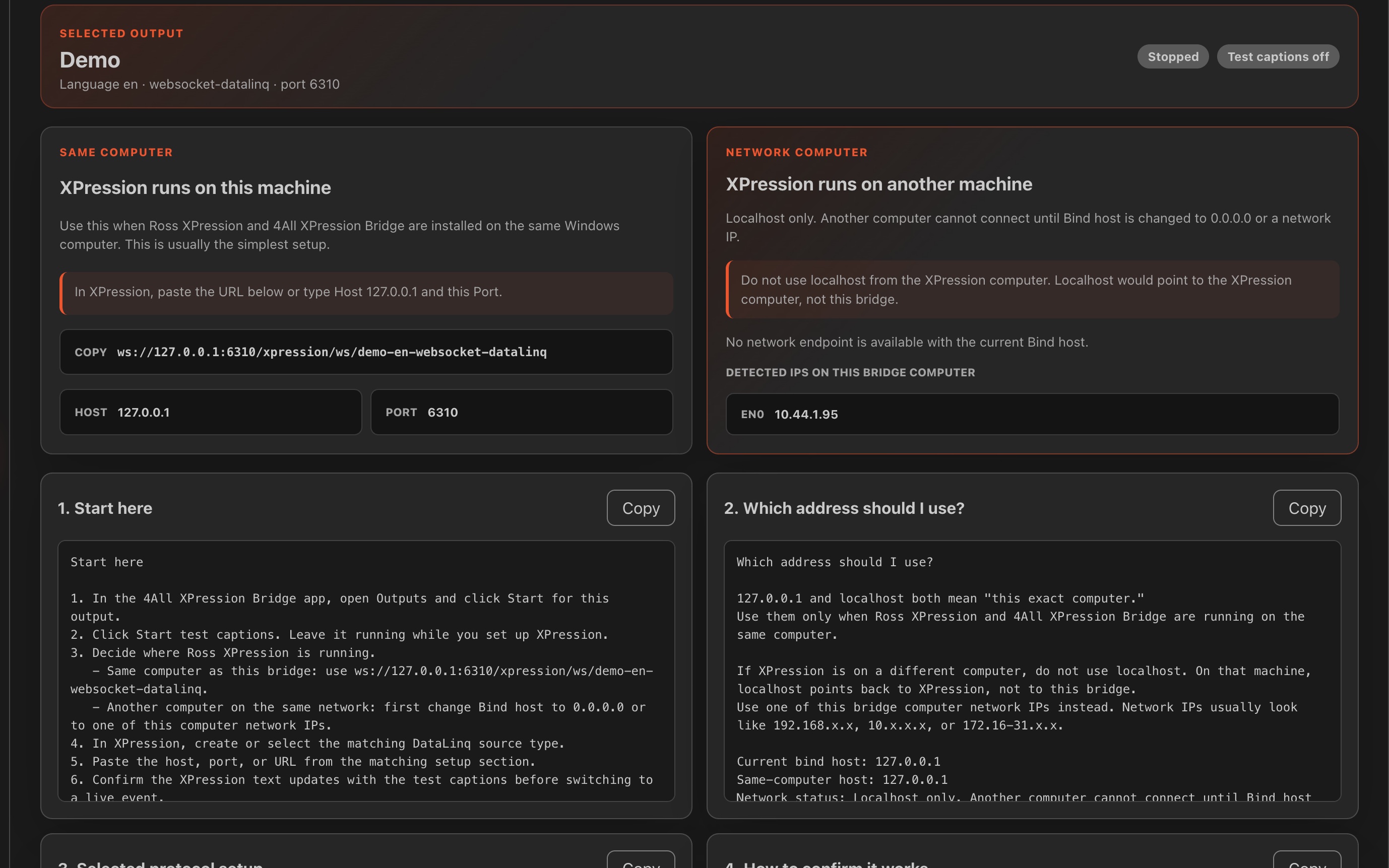
Task: Click the '1. Start here' heading
Action: (x=105, y=508)
